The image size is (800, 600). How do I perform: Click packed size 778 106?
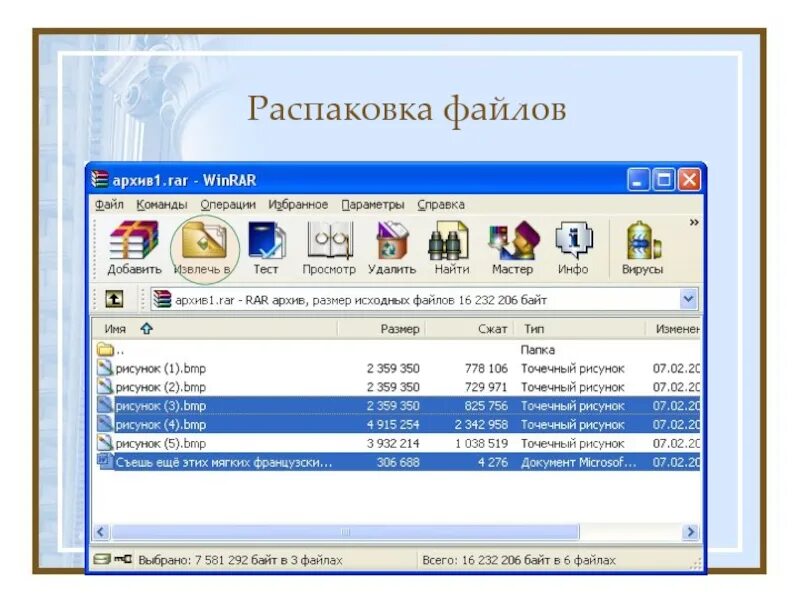[x=486, y=368]
